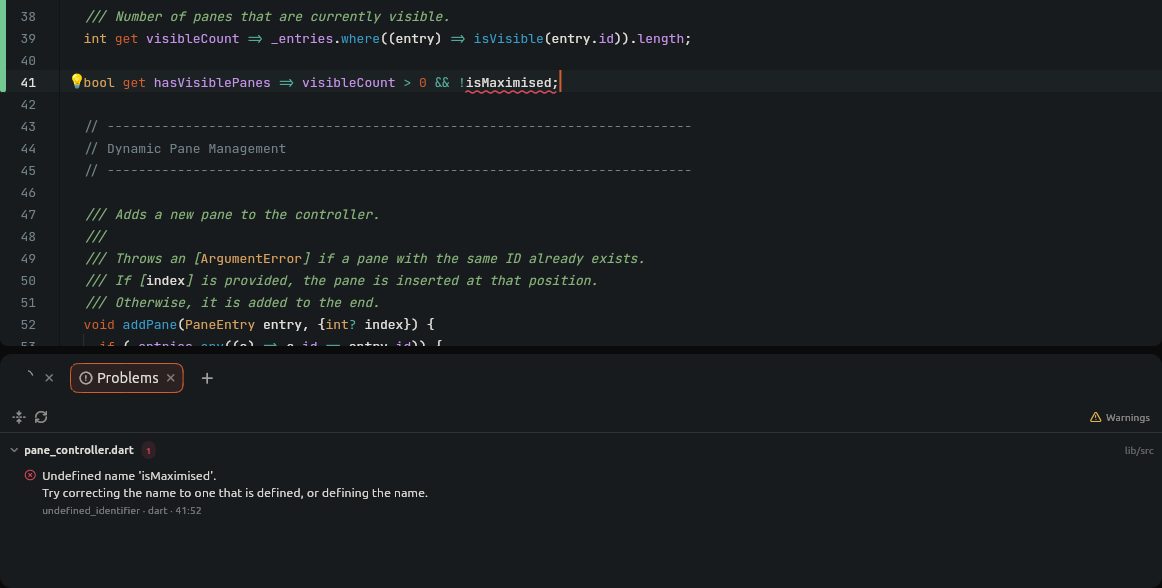Screen dimensions: 1162x588
Task: Click the collapse all diagnostics icon
Action: [x=19, y=417]
